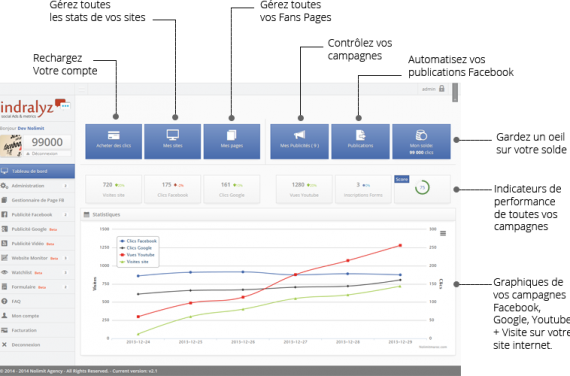Open chart hamburger menu icon
This screenshot has height=376, width=570.
[x=443, y=233]
